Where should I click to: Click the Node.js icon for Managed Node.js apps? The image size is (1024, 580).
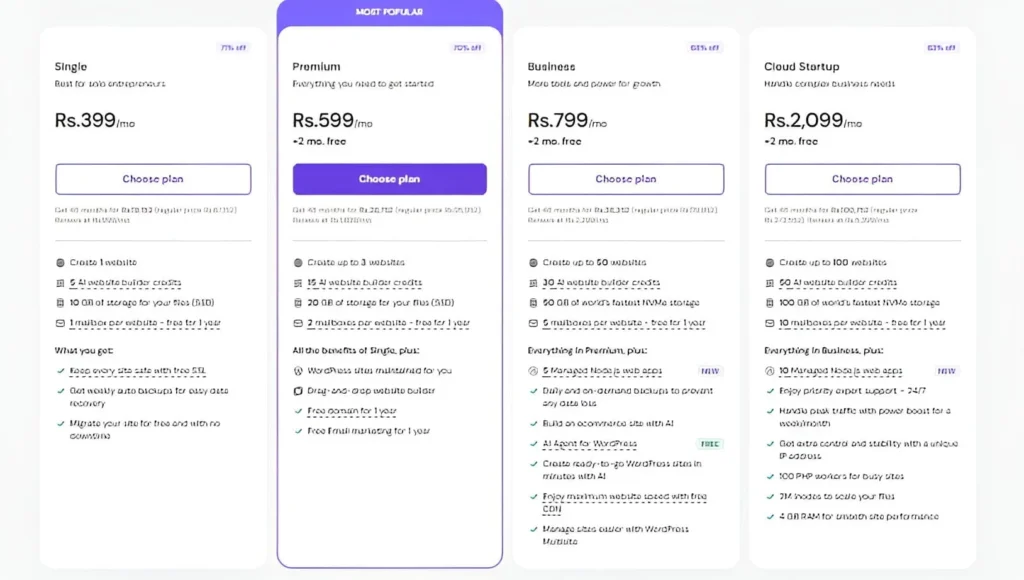click(x=533, y=370)
